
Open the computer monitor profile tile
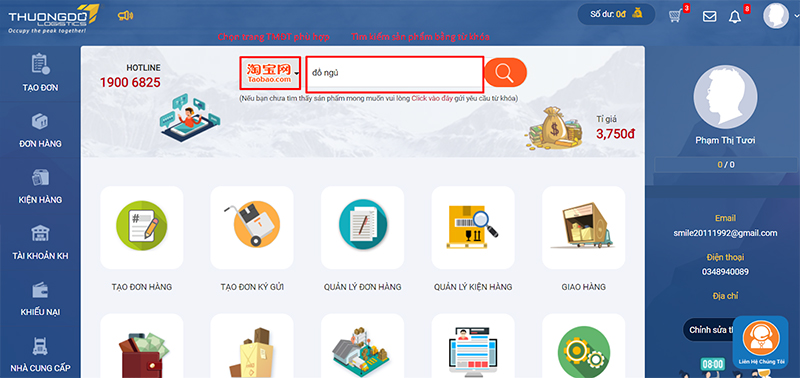pyautogui.click(x=473, y=346)
